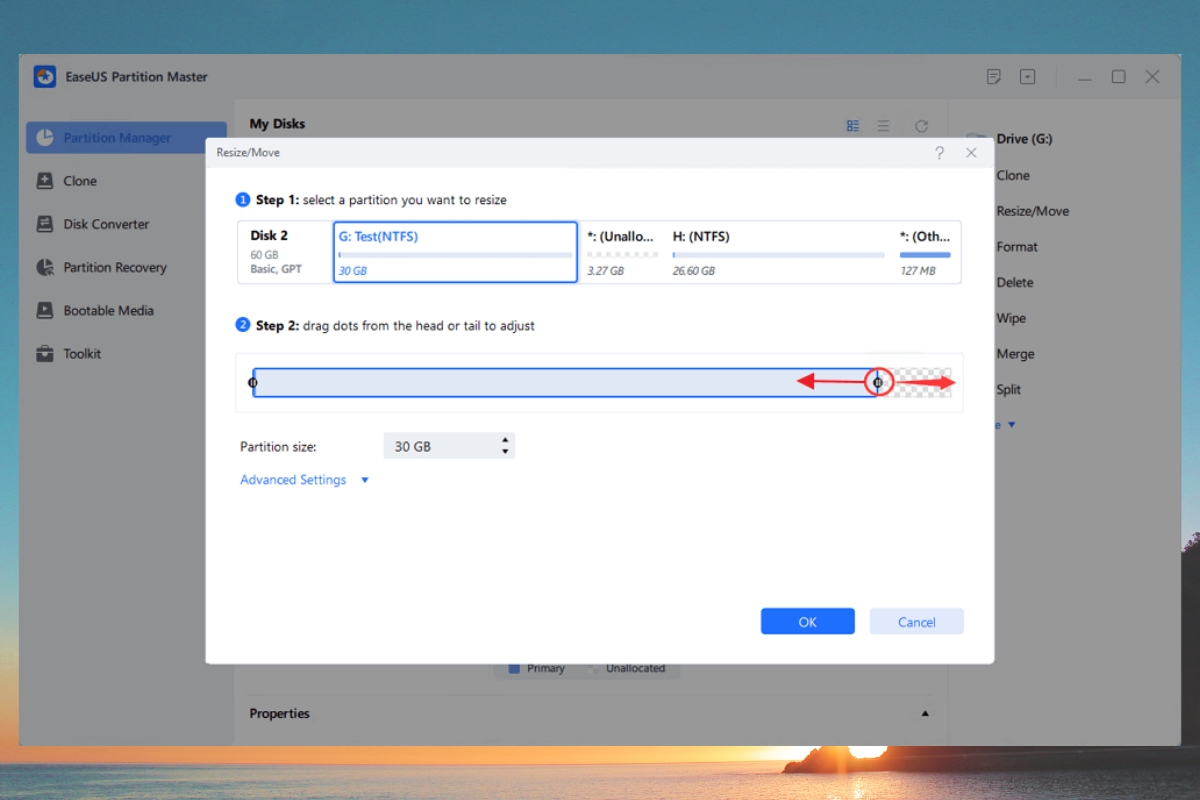Image resolution: width=1200 pixels, height=800 pixels.
Task: Open the pending task list note icon
Action: point(993,77)
